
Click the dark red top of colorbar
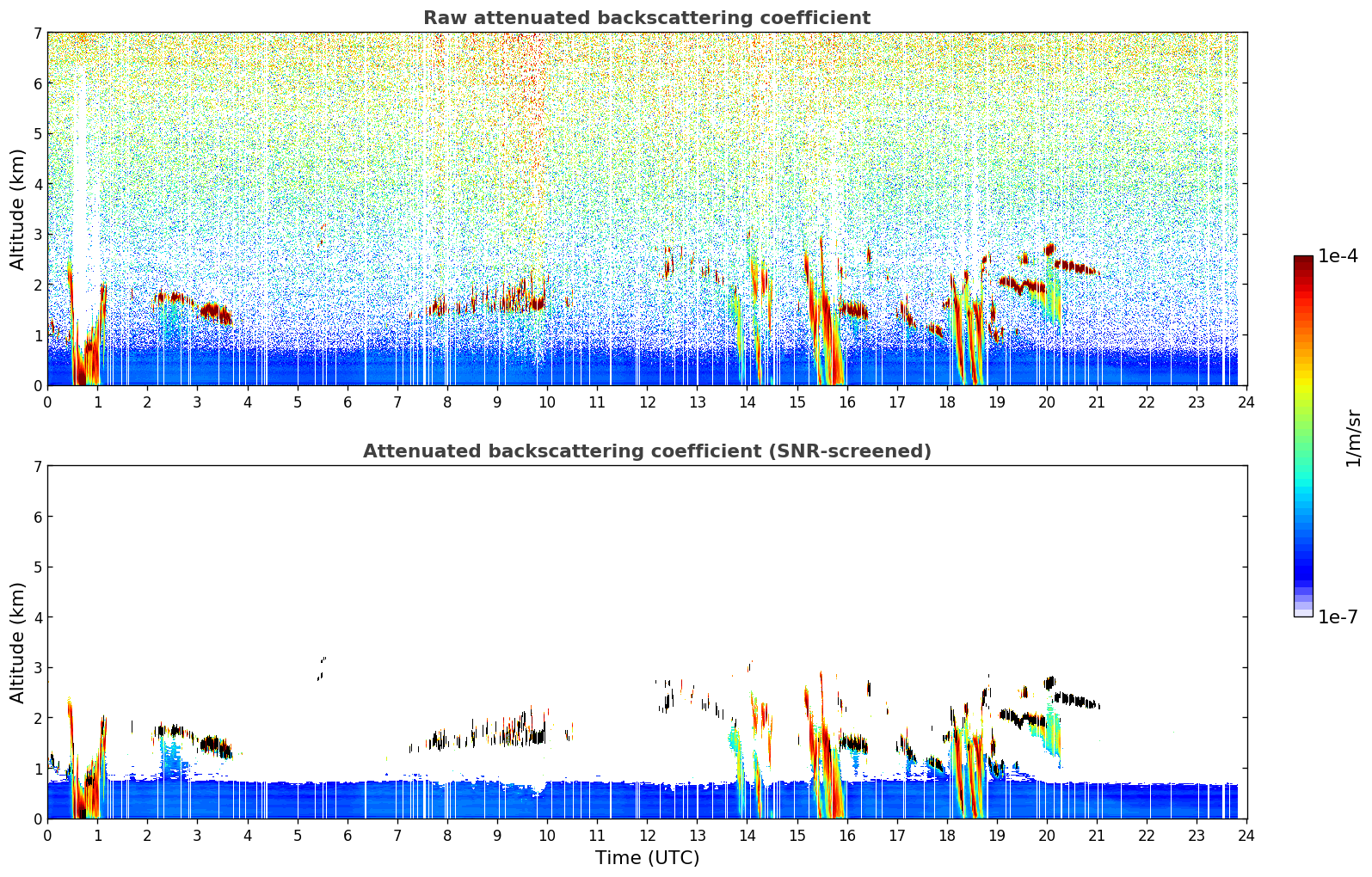(1303, 262)
